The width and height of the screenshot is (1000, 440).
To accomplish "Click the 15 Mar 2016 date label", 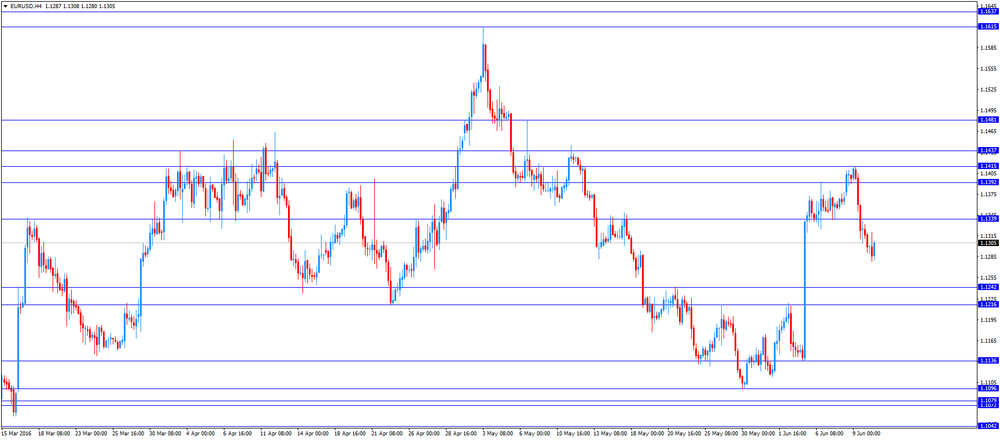I will point(14,433).
